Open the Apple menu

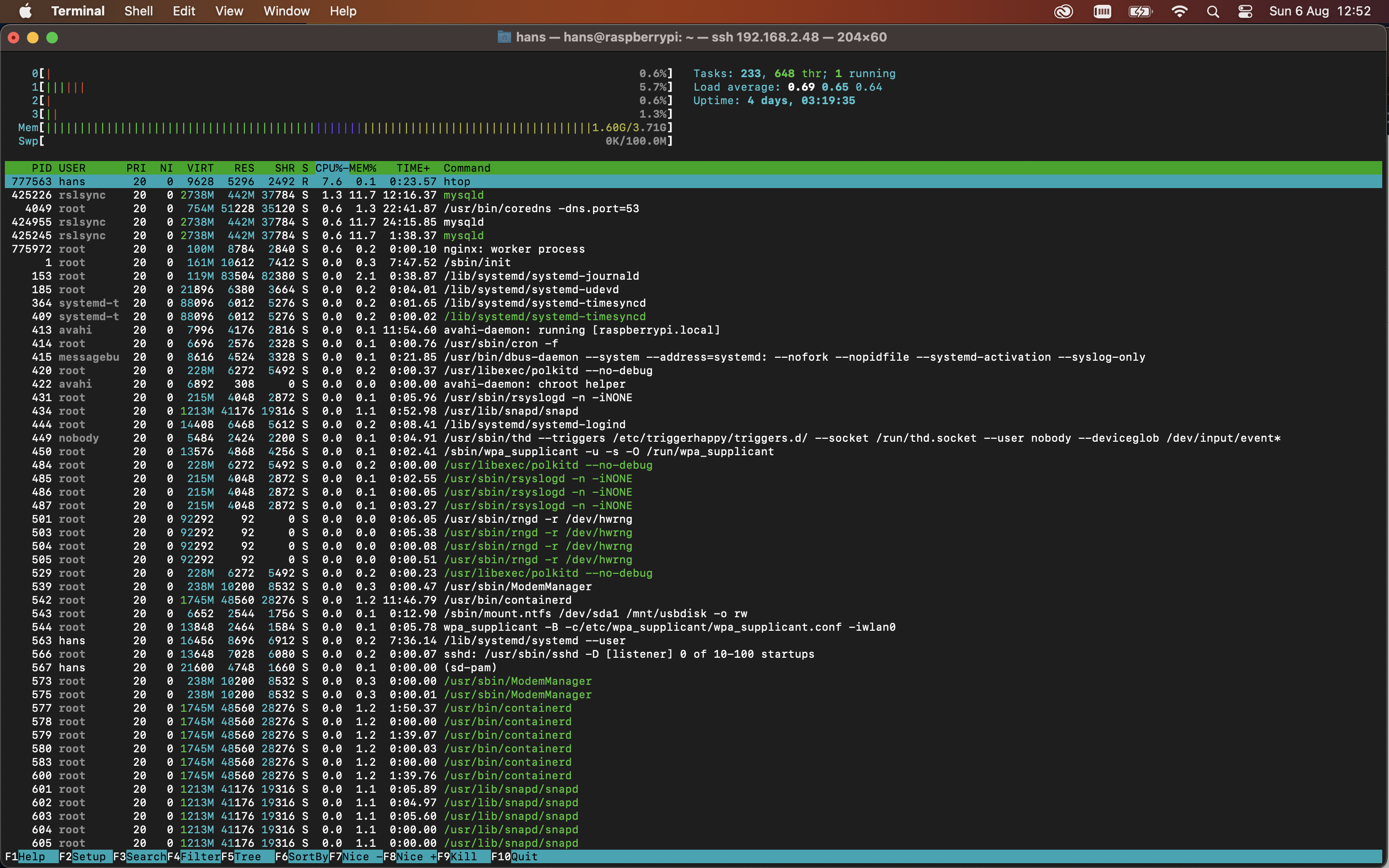[x=26, y=11]
